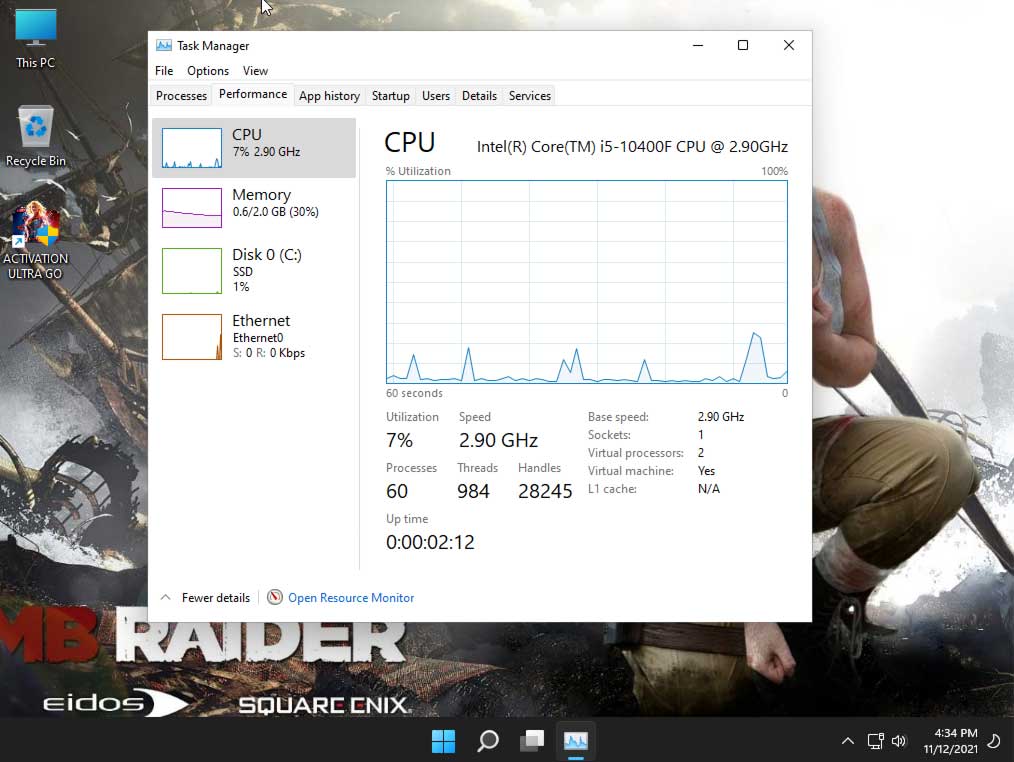
Task: Select the Performance tab
Action: coord(253,94)
